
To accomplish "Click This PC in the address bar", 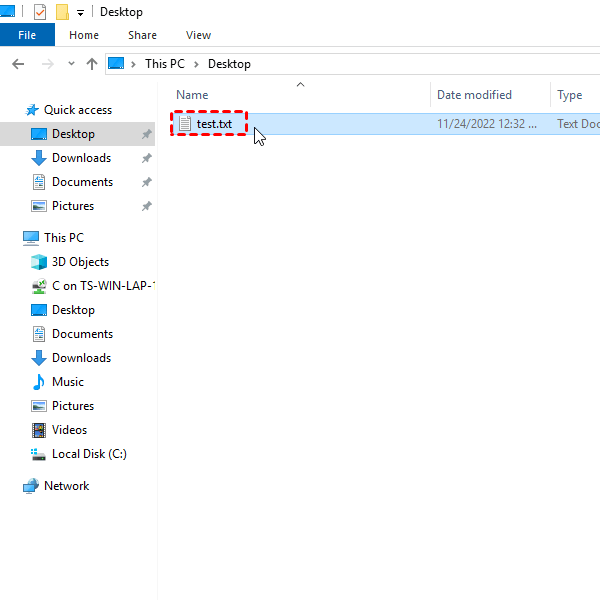I will pyautogui.click(x=164, y=64).
